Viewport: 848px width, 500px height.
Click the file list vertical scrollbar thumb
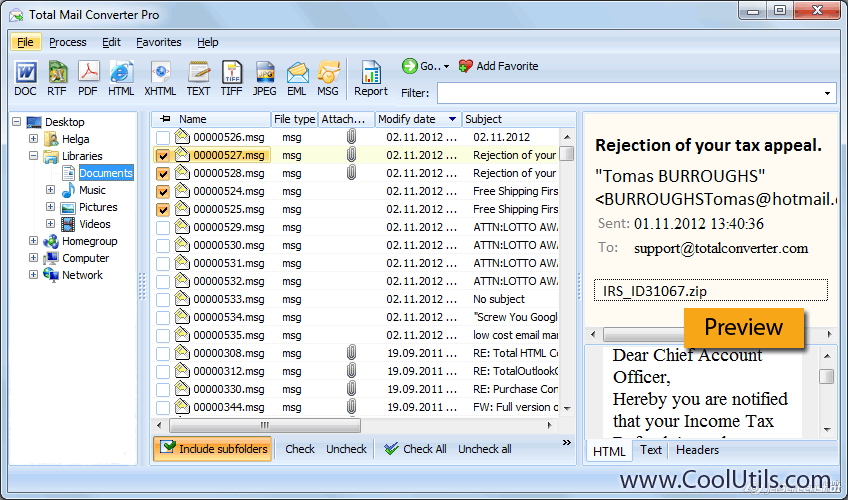(x=566, y=154)
